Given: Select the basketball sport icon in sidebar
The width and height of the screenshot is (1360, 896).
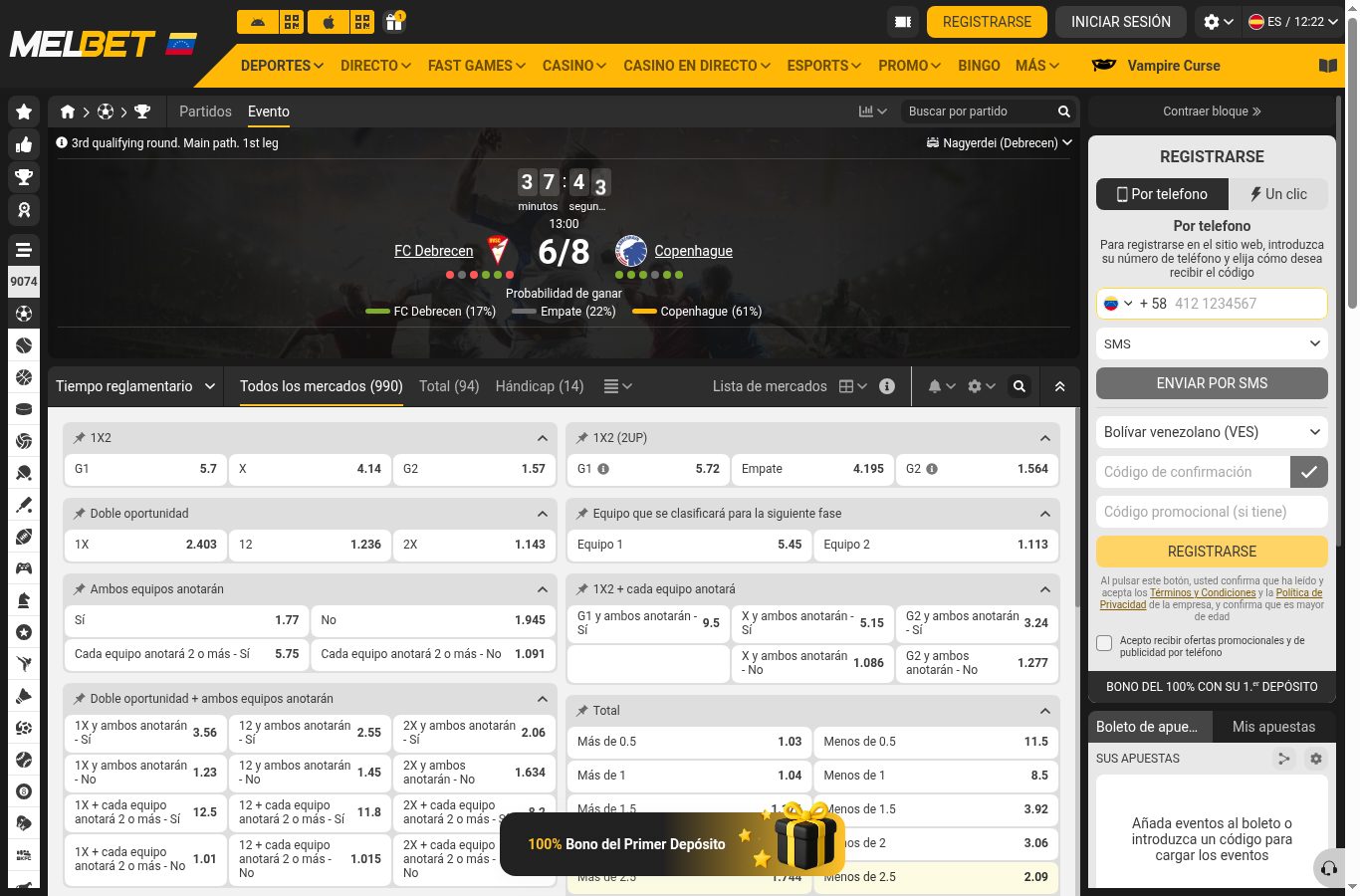Looking at the screenshot, I should coord(24,377).
